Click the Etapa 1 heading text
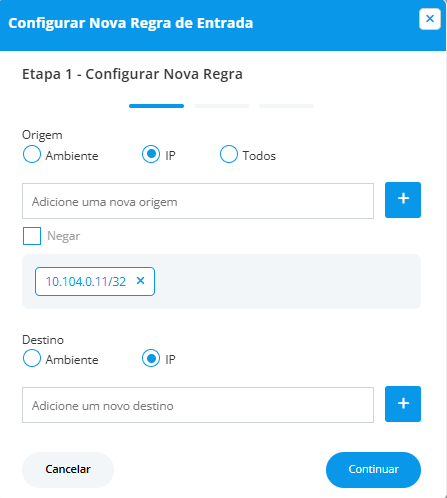 tap(132, 74)
